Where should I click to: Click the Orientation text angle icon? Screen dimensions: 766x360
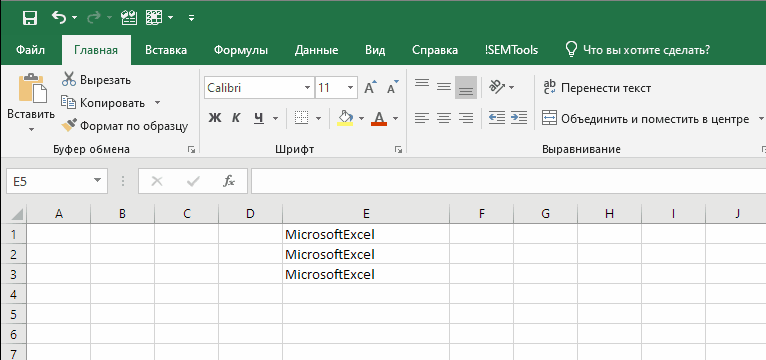497,87
